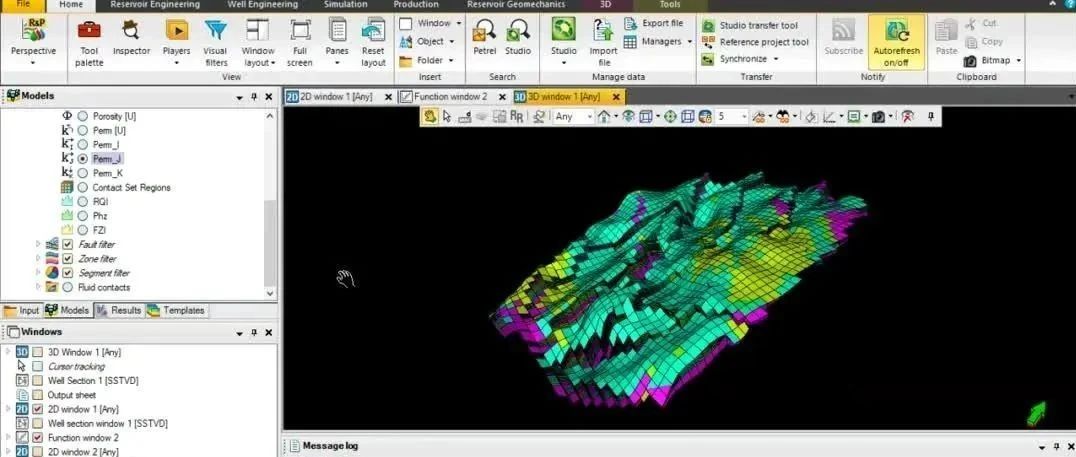Uncheck the Fault filter checkbox

(x=67, y=244)
